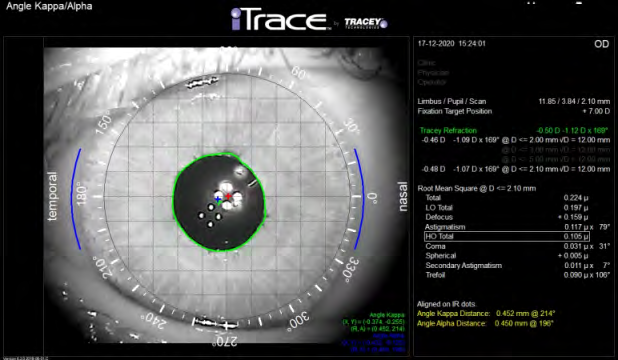Click the 'OD' eye indicator

(x=601, y=44)
